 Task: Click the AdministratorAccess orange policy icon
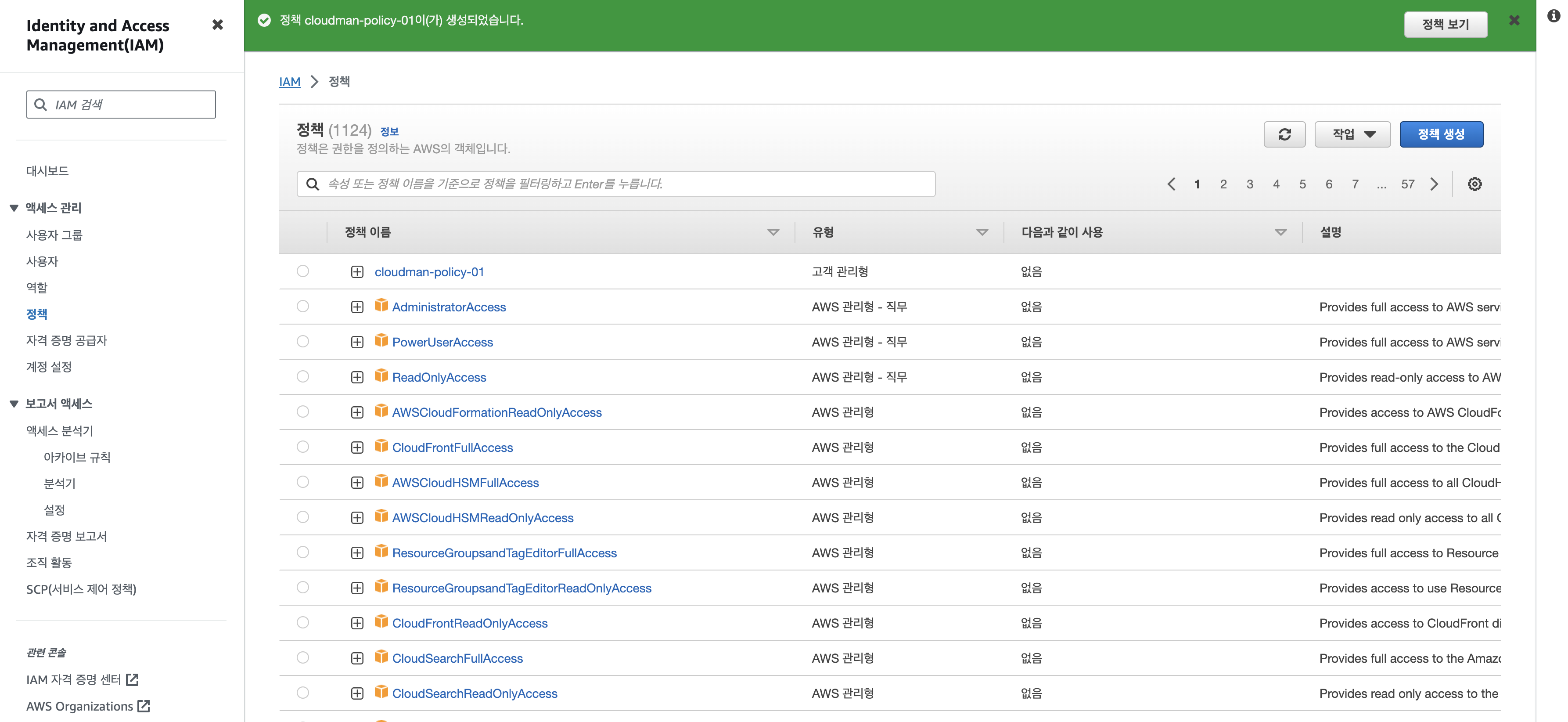[381, 306]
